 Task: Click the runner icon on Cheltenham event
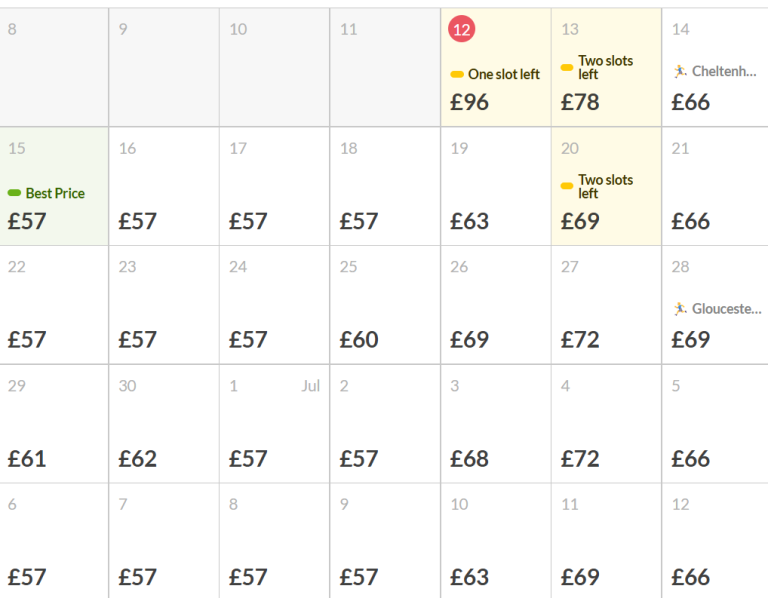click(x=680, y=72)
